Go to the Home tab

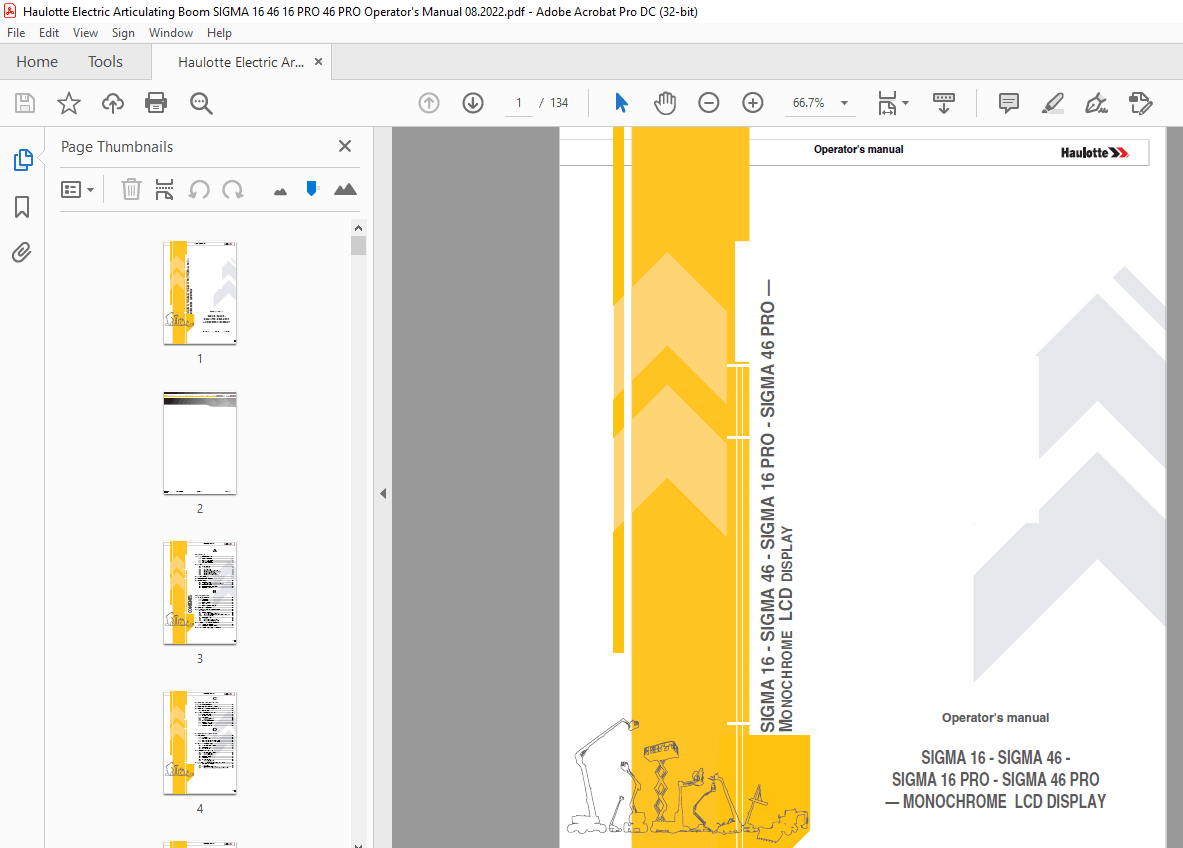[x=37, y=62]
